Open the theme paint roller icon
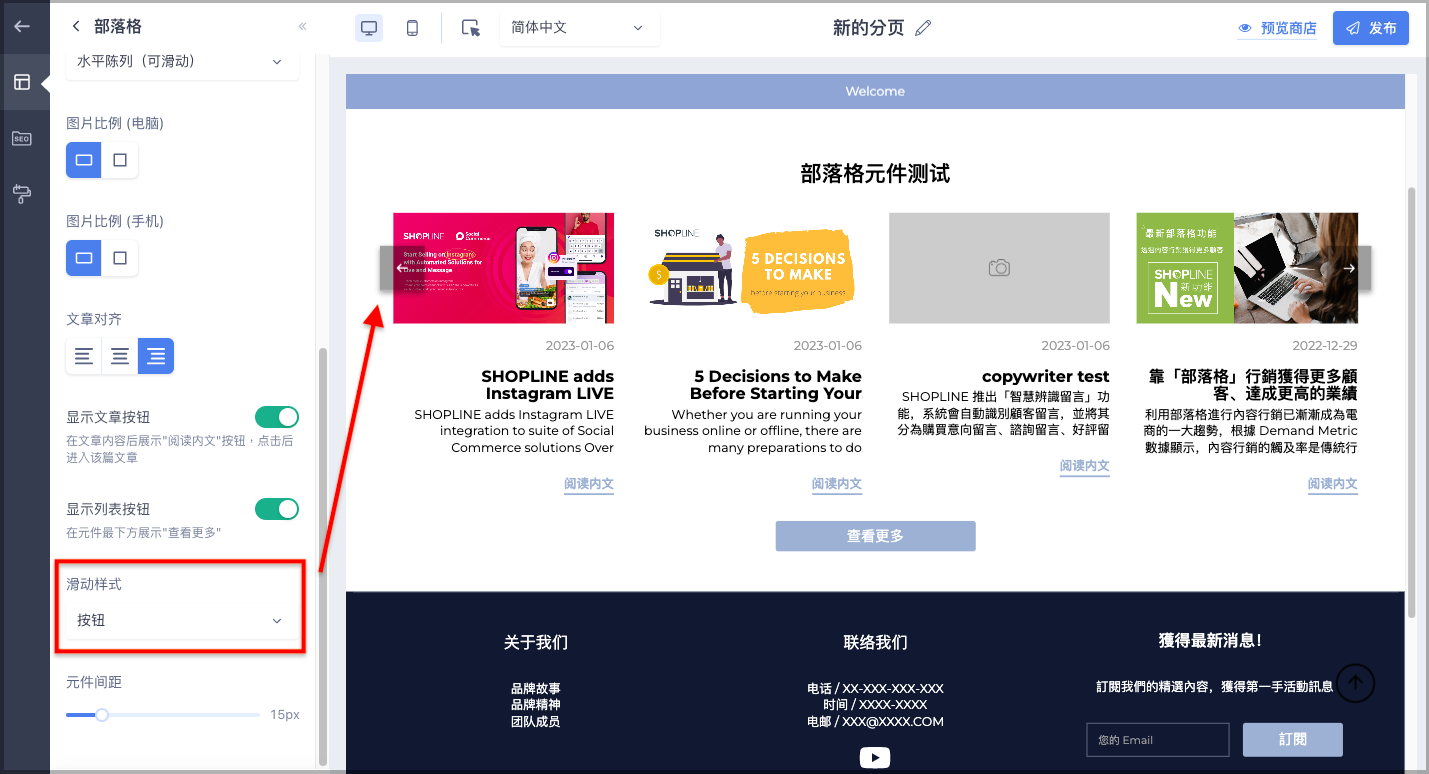 click(22, 194)
